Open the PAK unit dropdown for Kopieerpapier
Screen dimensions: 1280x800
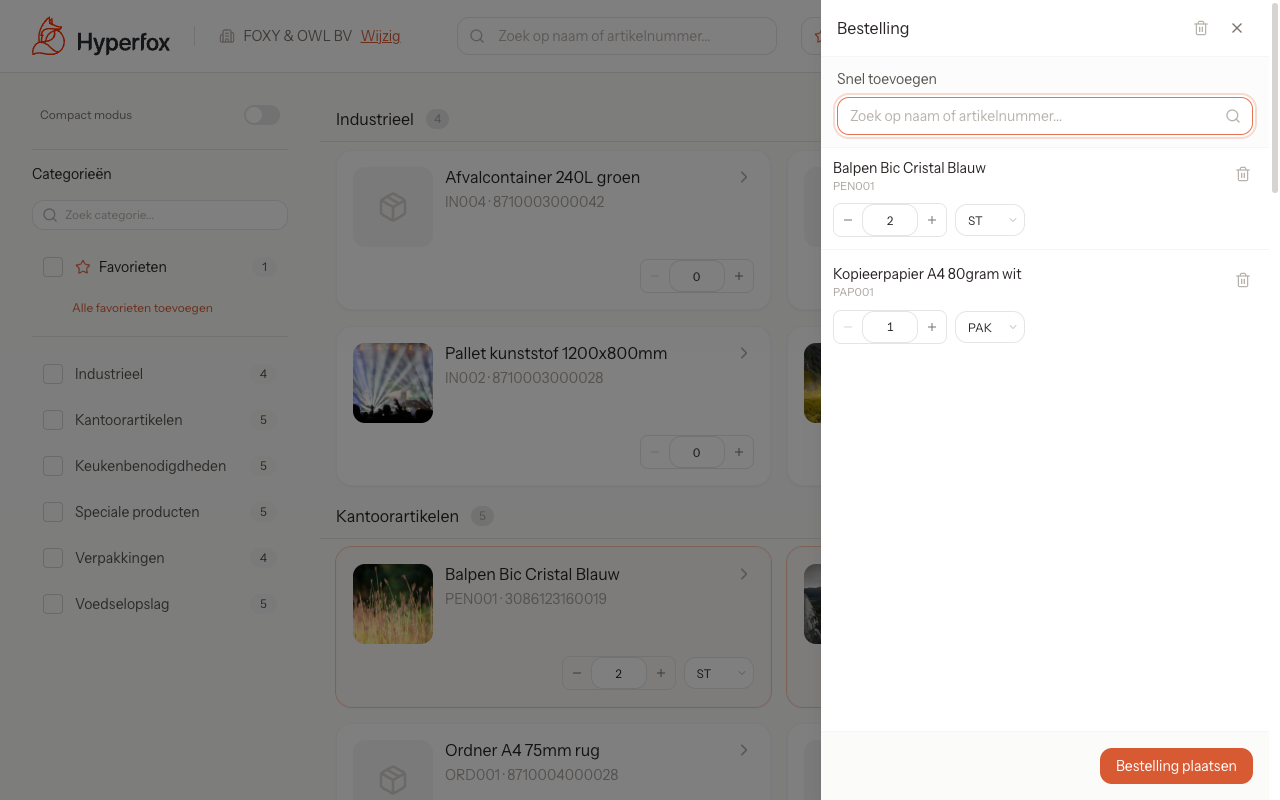(x=989, y=327)
